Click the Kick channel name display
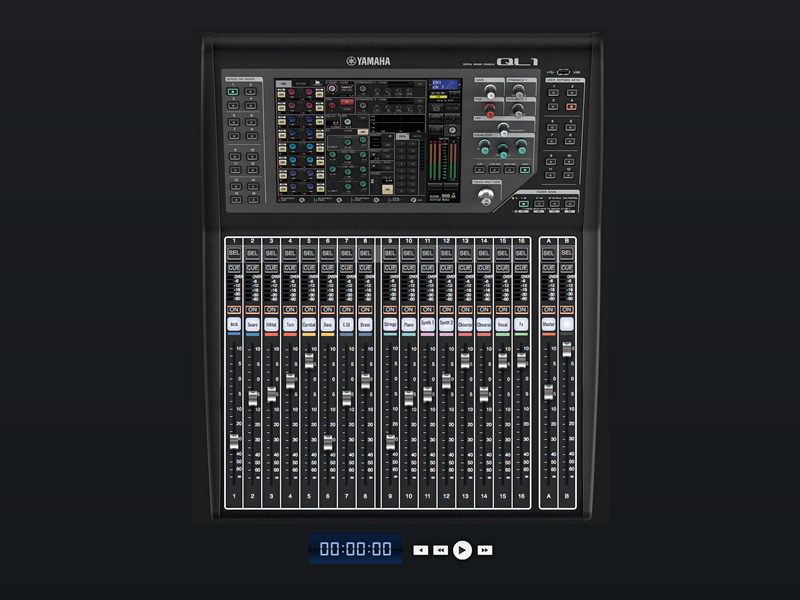Screen dimensions: 800x600 [234, 324]
